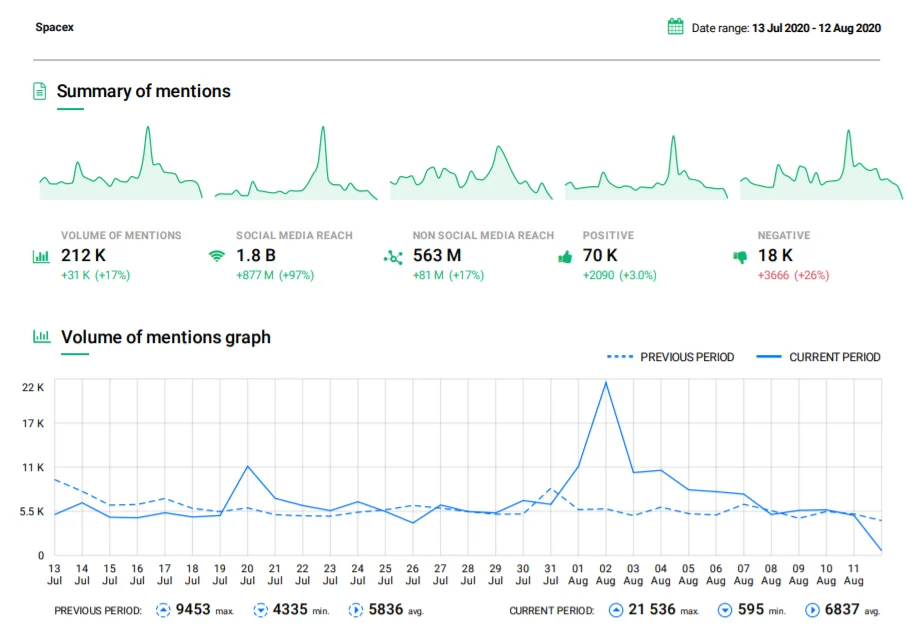
Task: Click the +31 K (+17%) change value
Action: (95, 275)
